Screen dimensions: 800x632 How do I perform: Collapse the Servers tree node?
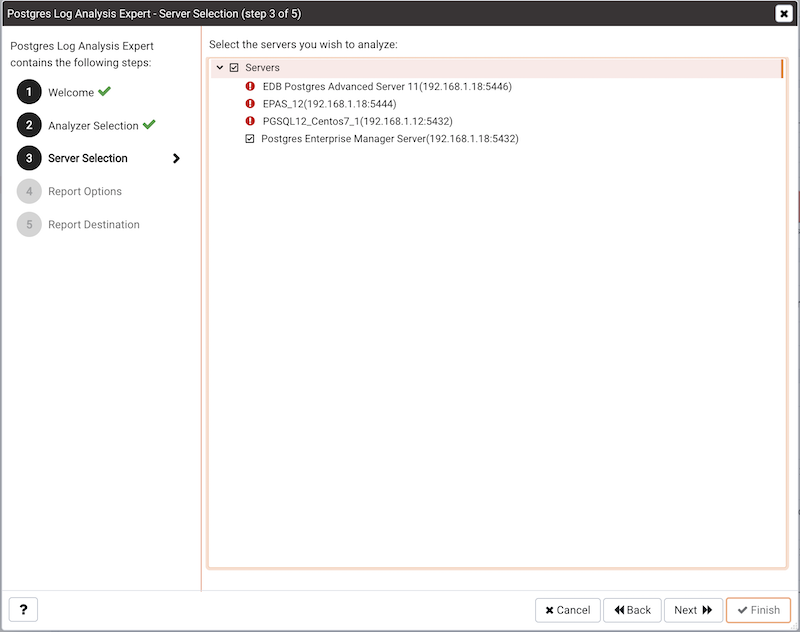(x=220, y=67)
